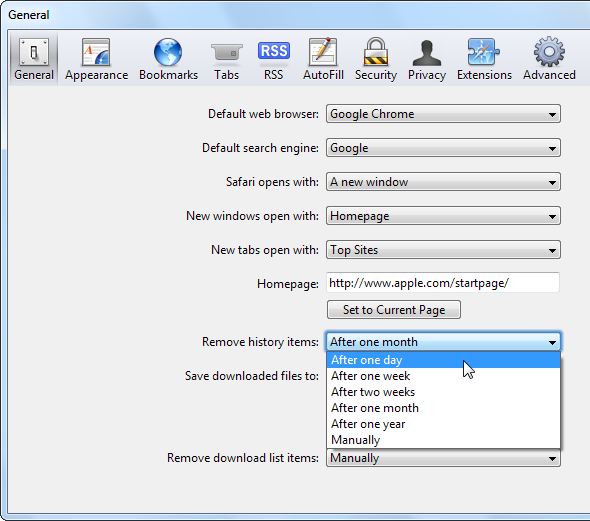Expand the Default web browser dropdown
The height and width of the screenshot is (521, 590).
(x=443, y=114)
